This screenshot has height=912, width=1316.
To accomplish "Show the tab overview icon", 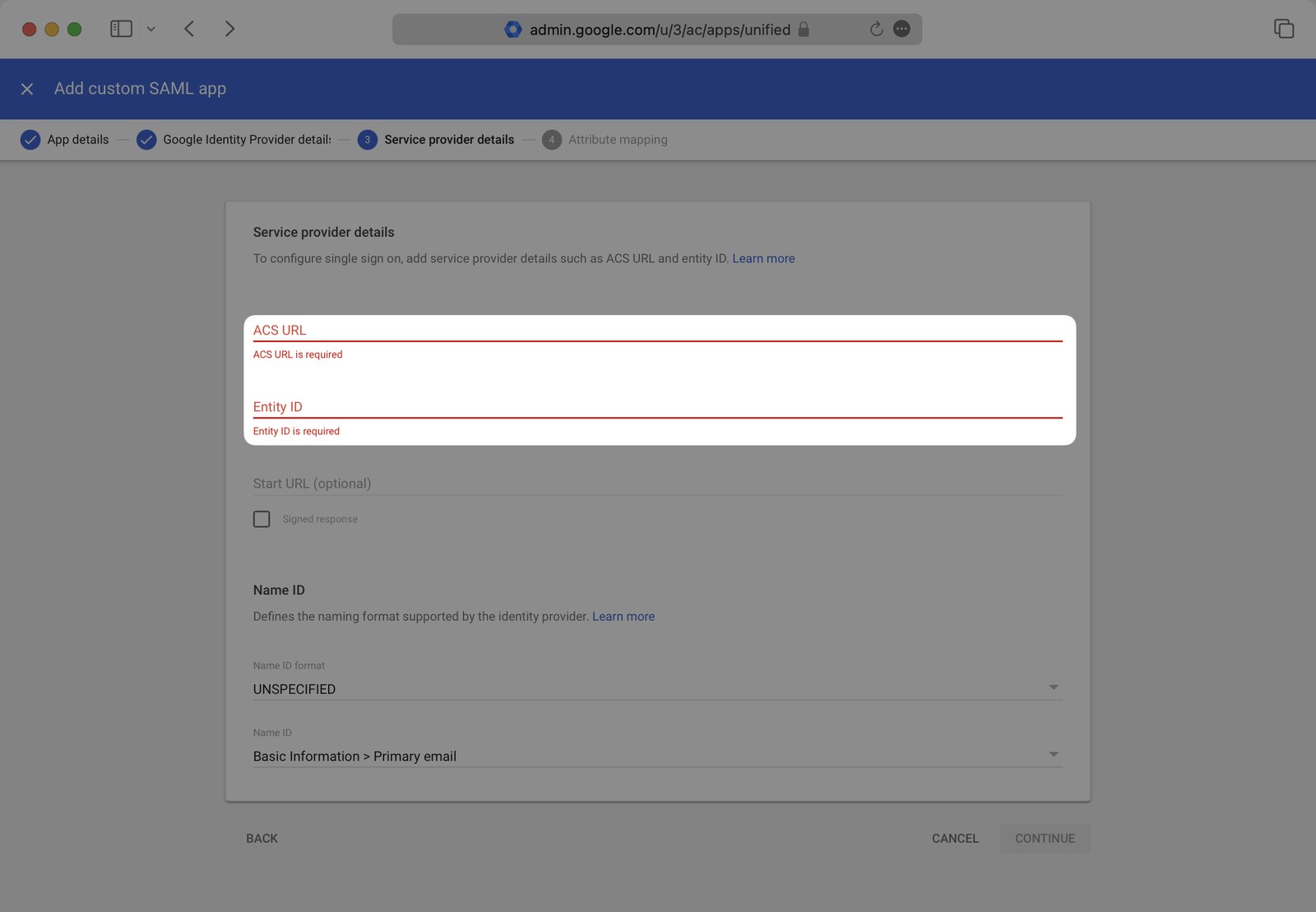I will coord(1284,29).
